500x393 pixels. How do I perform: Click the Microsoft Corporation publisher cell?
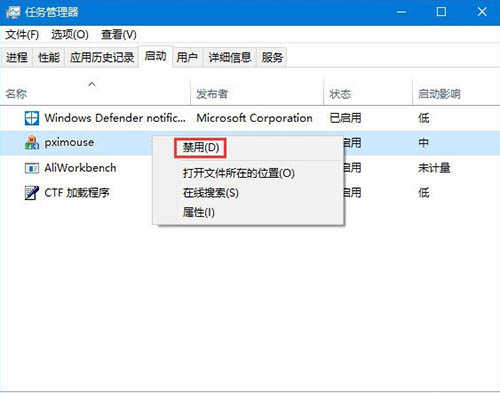[254, 118]
